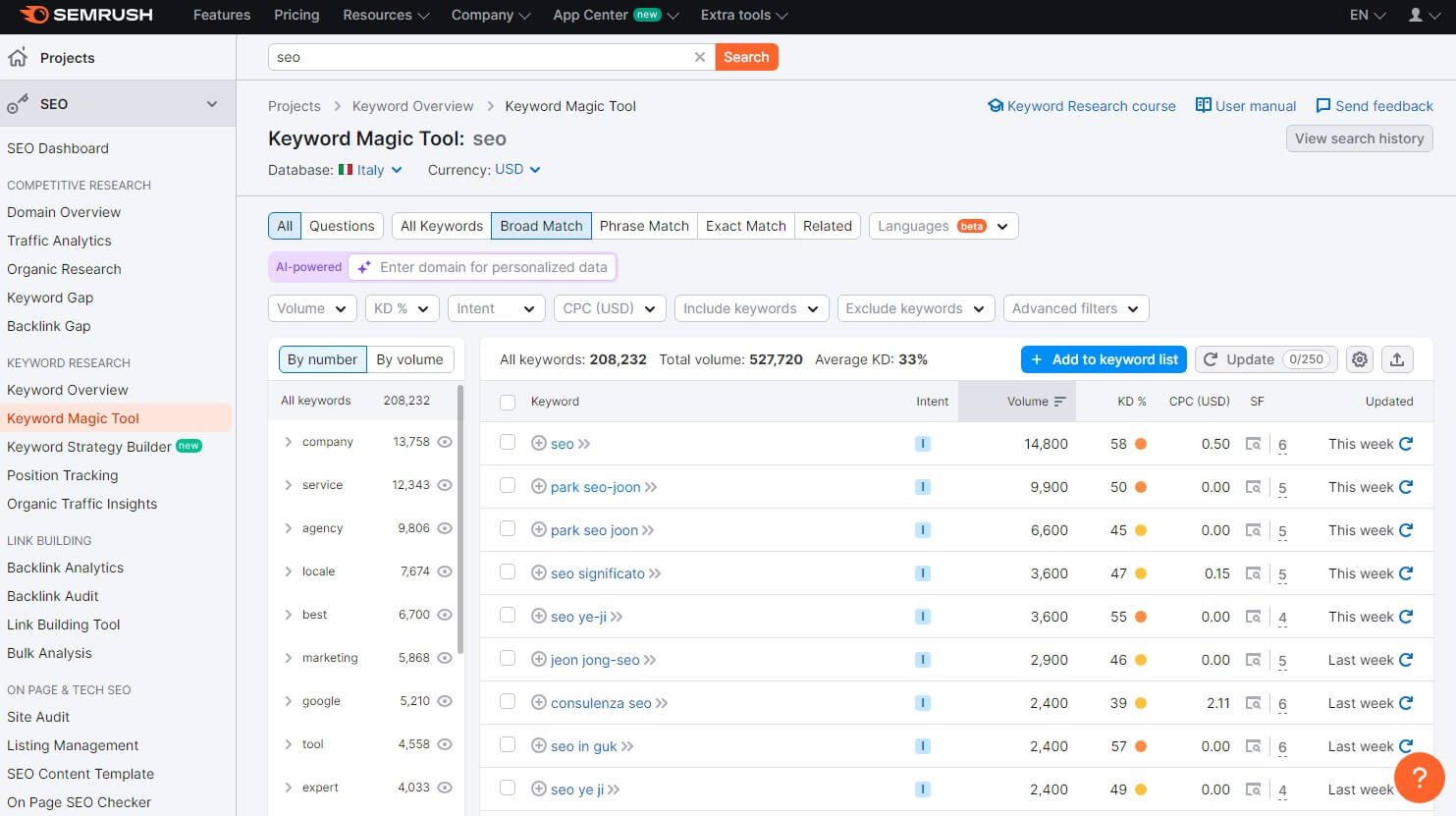Click the Keyword Research course cap icon

[x=996, y=106]
